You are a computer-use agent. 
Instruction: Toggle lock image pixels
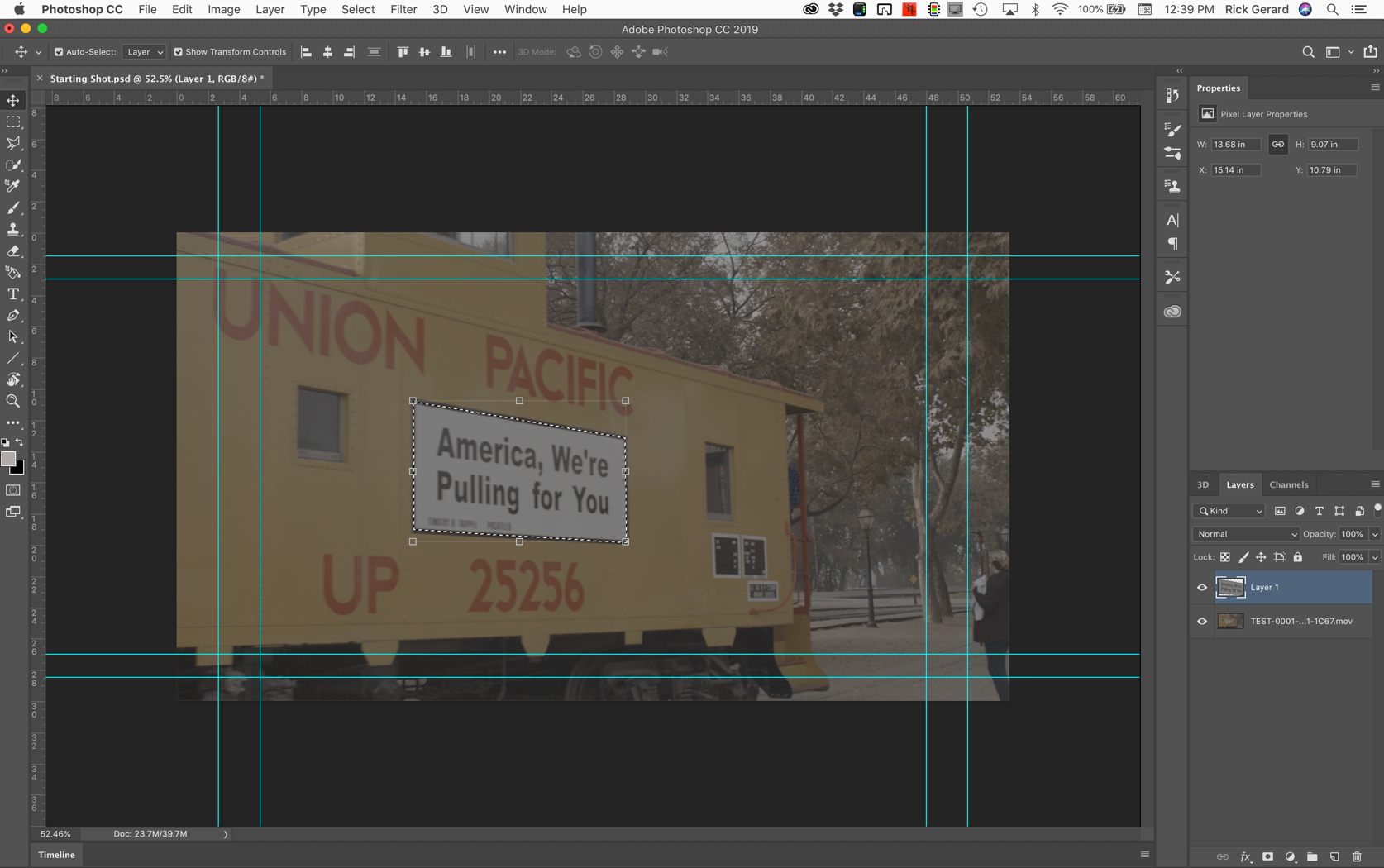(1243, 557)
